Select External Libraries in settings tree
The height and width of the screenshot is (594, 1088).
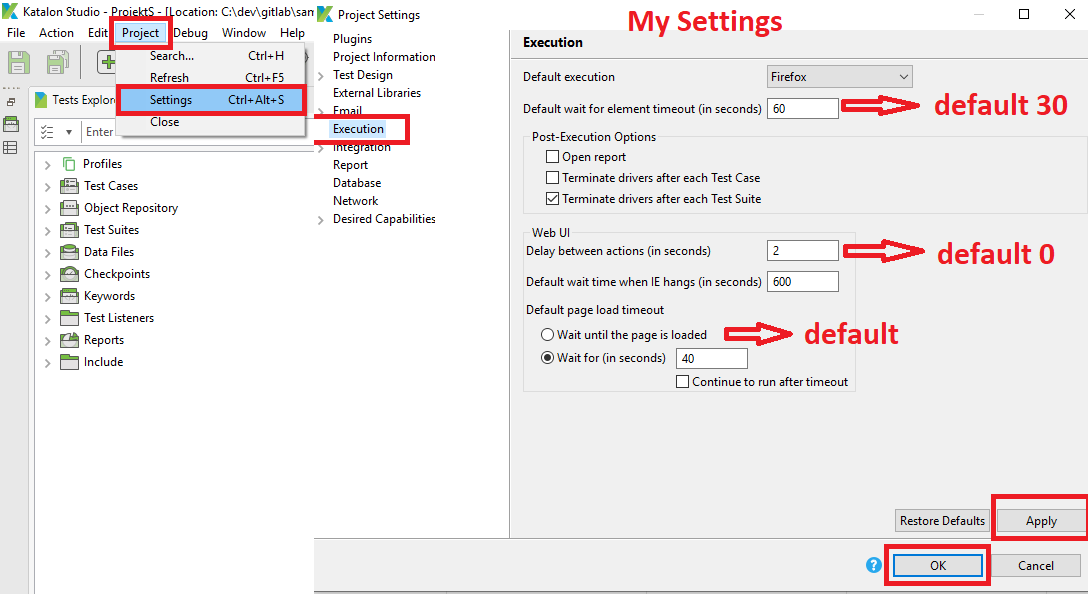[x=377, y=93]
